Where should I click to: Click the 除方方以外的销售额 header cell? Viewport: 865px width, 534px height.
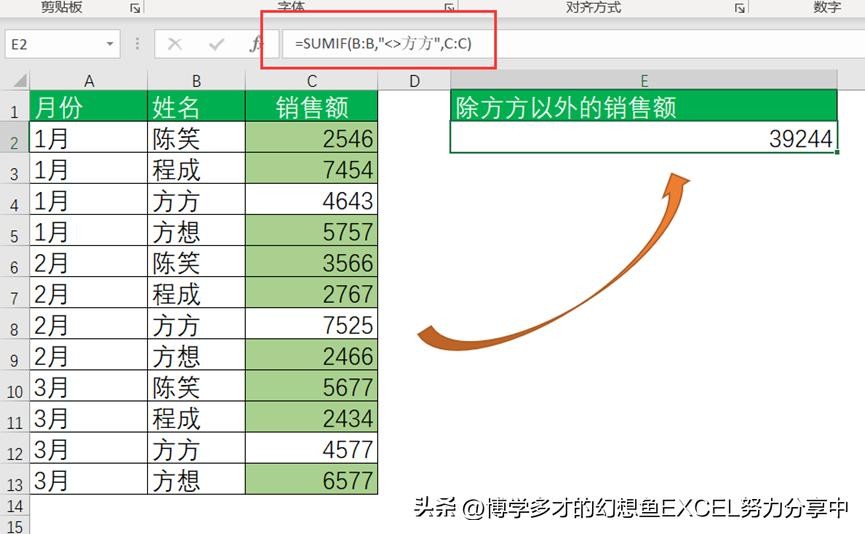pos(642,107)
